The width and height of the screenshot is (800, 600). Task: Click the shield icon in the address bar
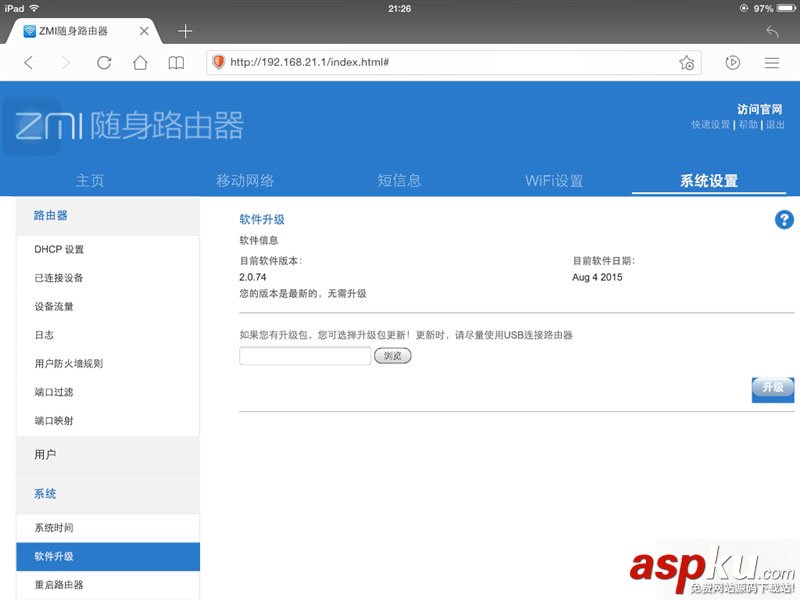coord(218,61)
